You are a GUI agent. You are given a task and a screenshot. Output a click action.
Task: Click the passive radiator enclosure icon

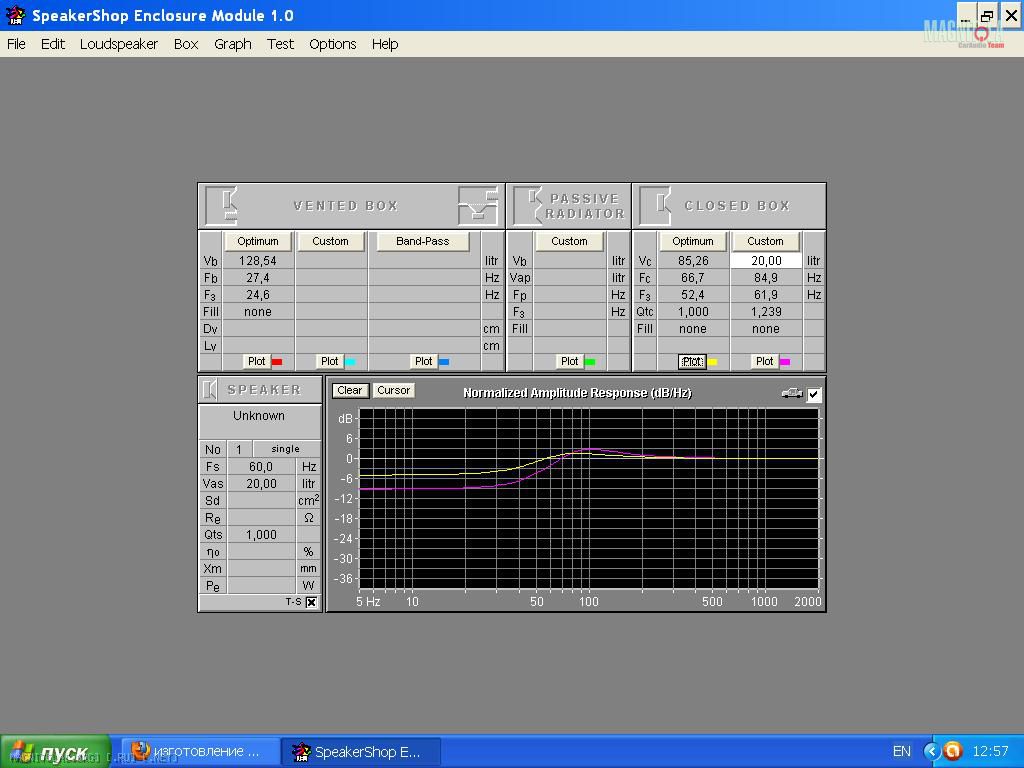[529, 206]
